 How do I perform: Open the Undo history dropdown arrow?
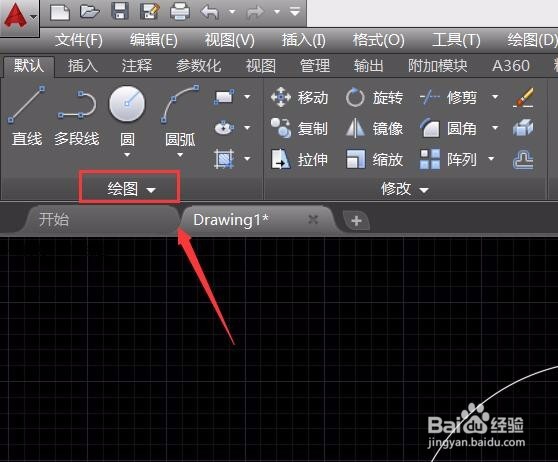point(232,12)
